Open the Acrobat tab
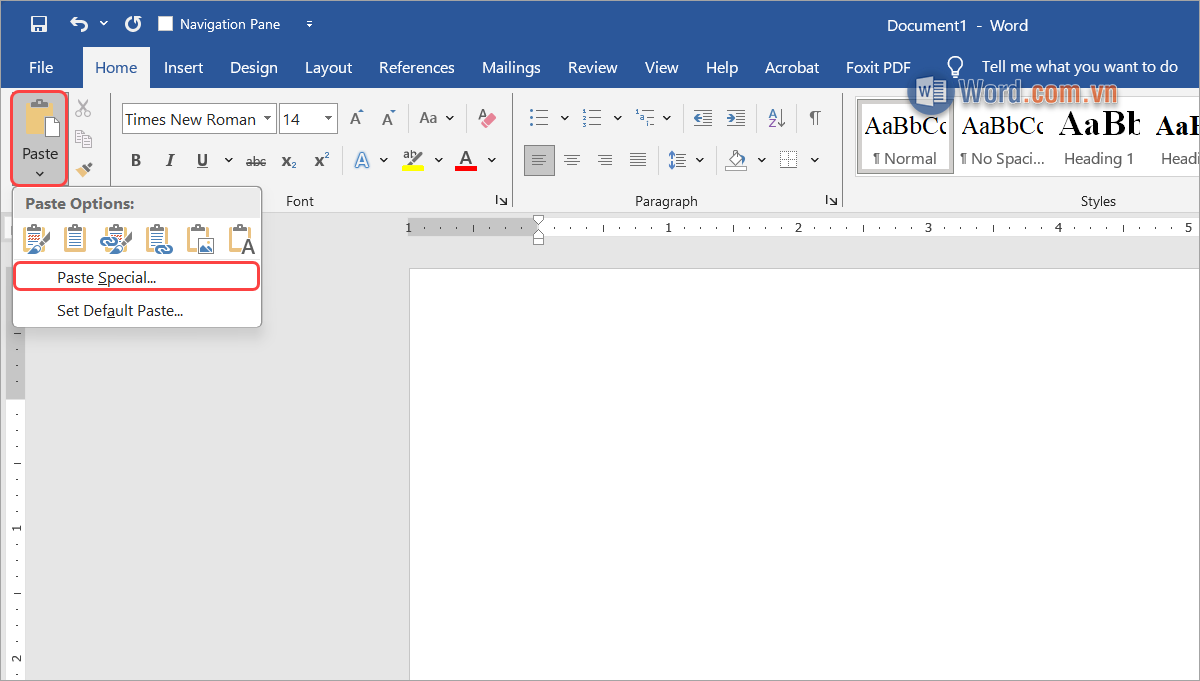 [792, 68]
